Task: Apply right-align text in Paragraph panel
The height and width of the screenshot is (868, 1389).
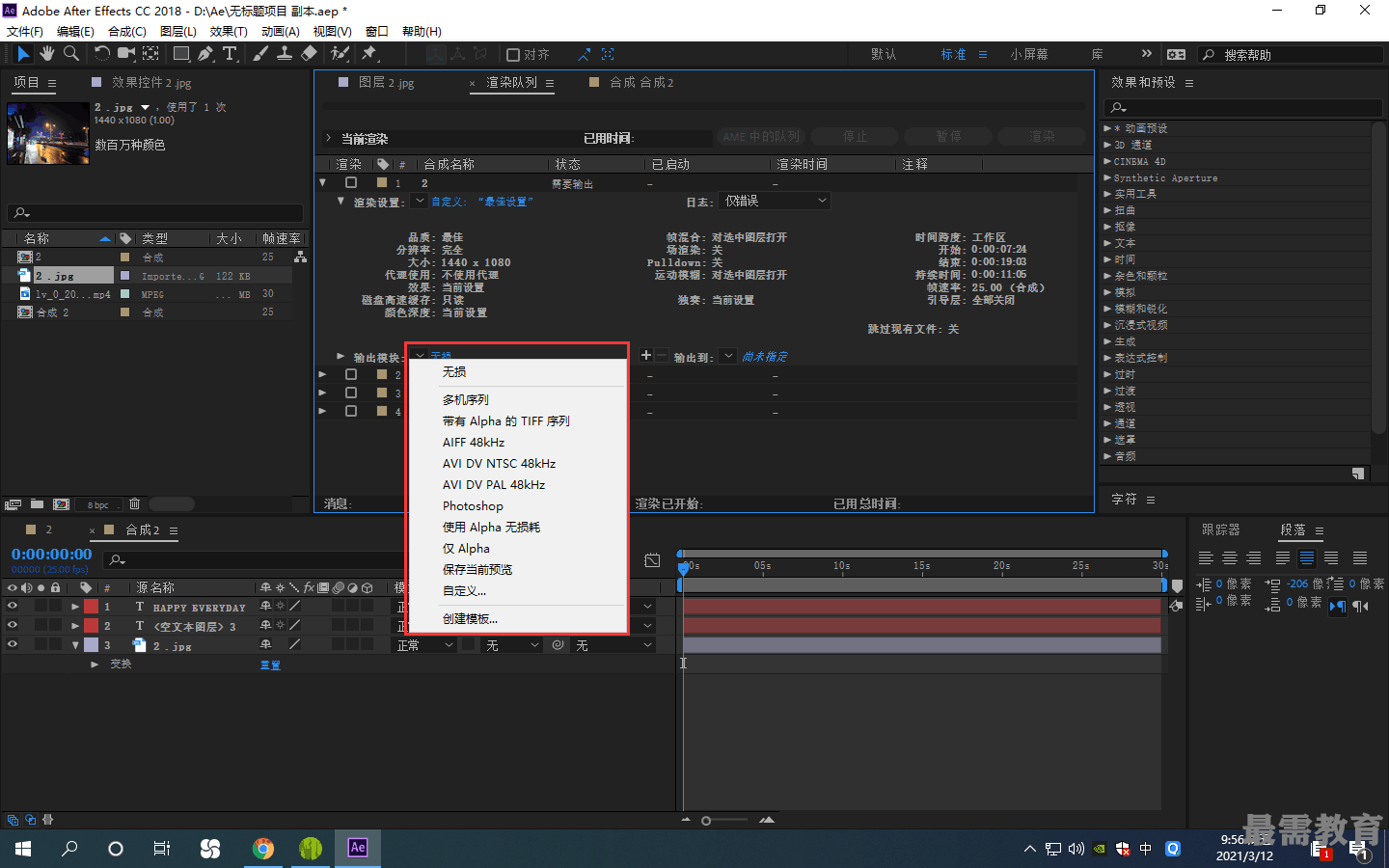Action: pyautogui.click(x=1254, y=557)
